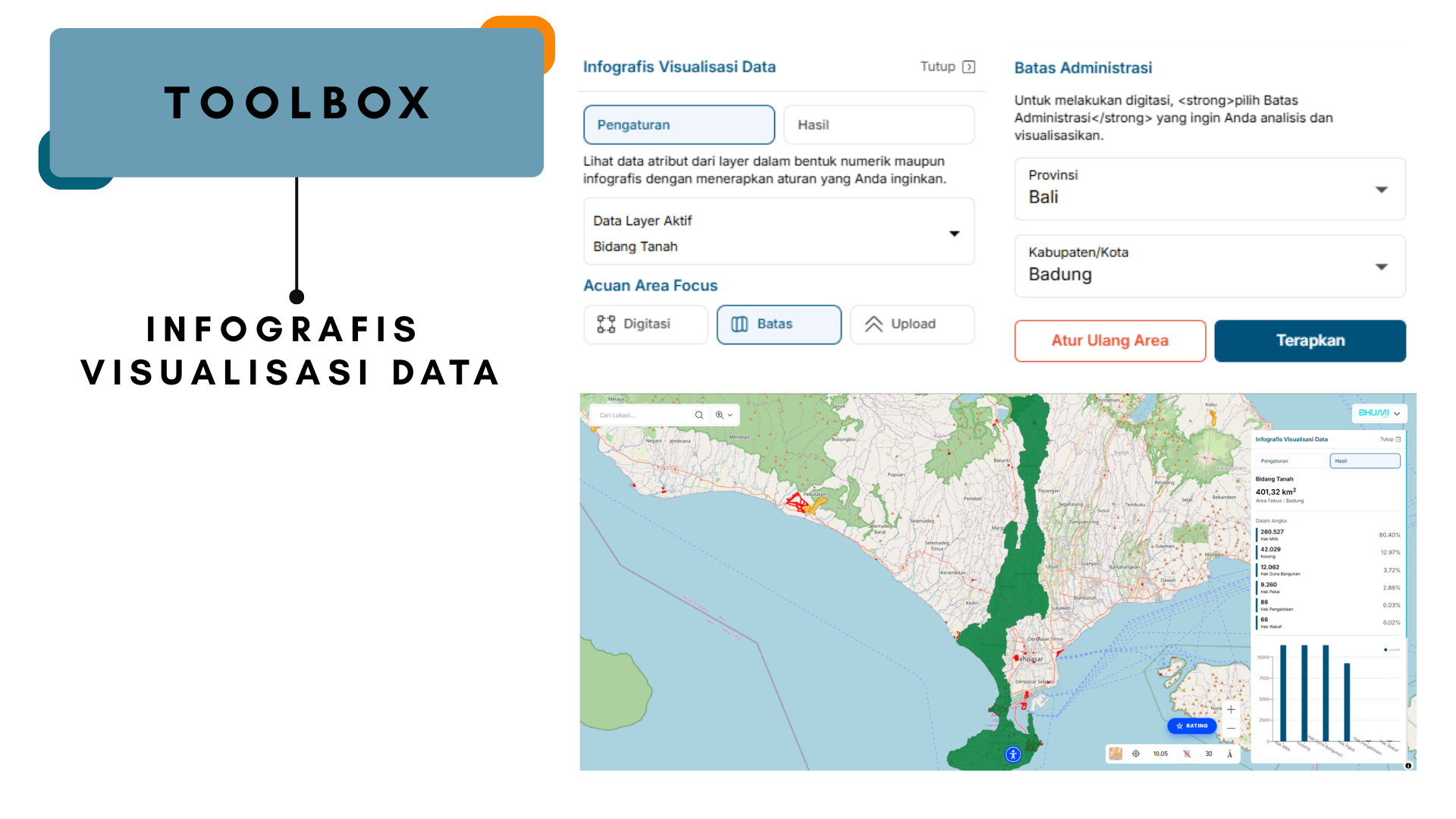The height and width of the screenshot is (819, 1456).
Task: Click the magnifier search icon on map
Action: click(699, 416)
